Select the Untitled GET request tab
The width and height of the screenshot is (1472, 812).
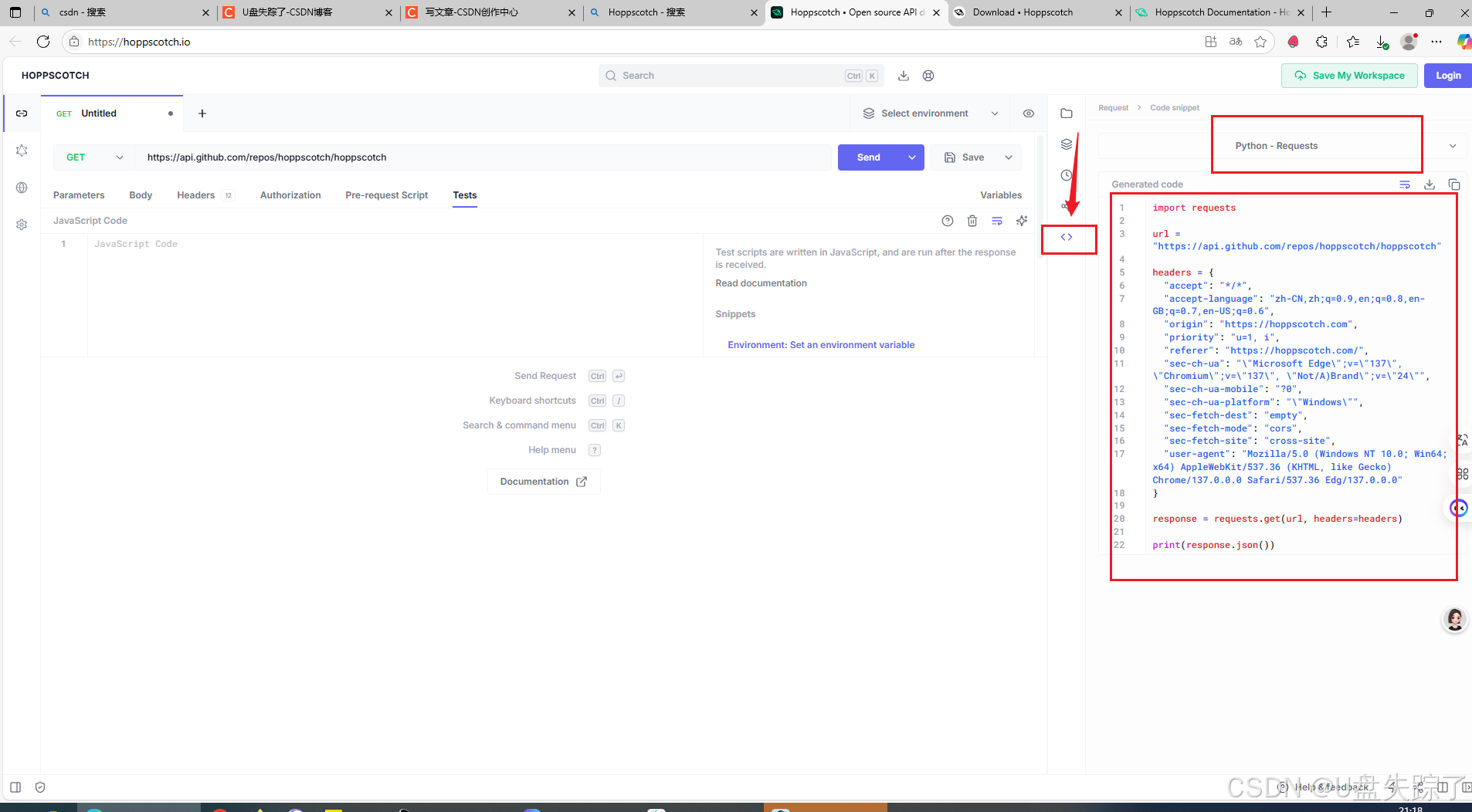pyautogui.click(x=112, y=113)
